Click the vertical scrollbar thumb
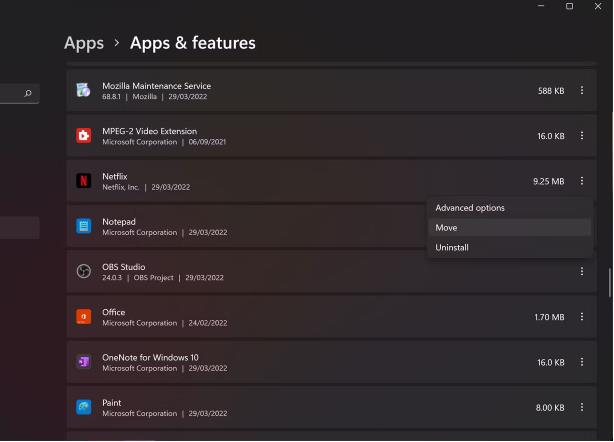Screen dimensions: 614x442 (x=610, y=283)
